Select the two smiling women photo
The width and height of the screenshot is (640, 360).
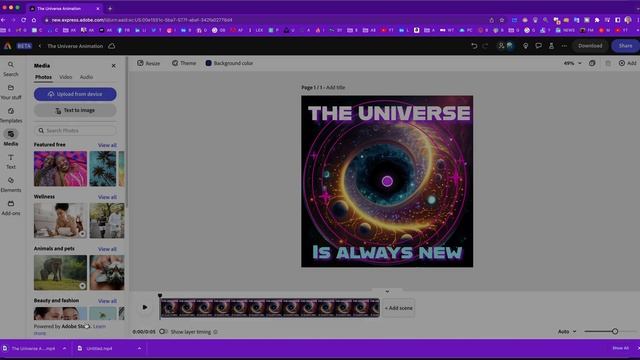point(60,169)
